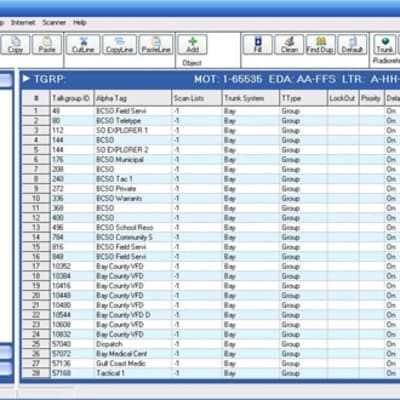
Task: Open TType 'Group' cell in row 17
Action: tap(303, 266)
